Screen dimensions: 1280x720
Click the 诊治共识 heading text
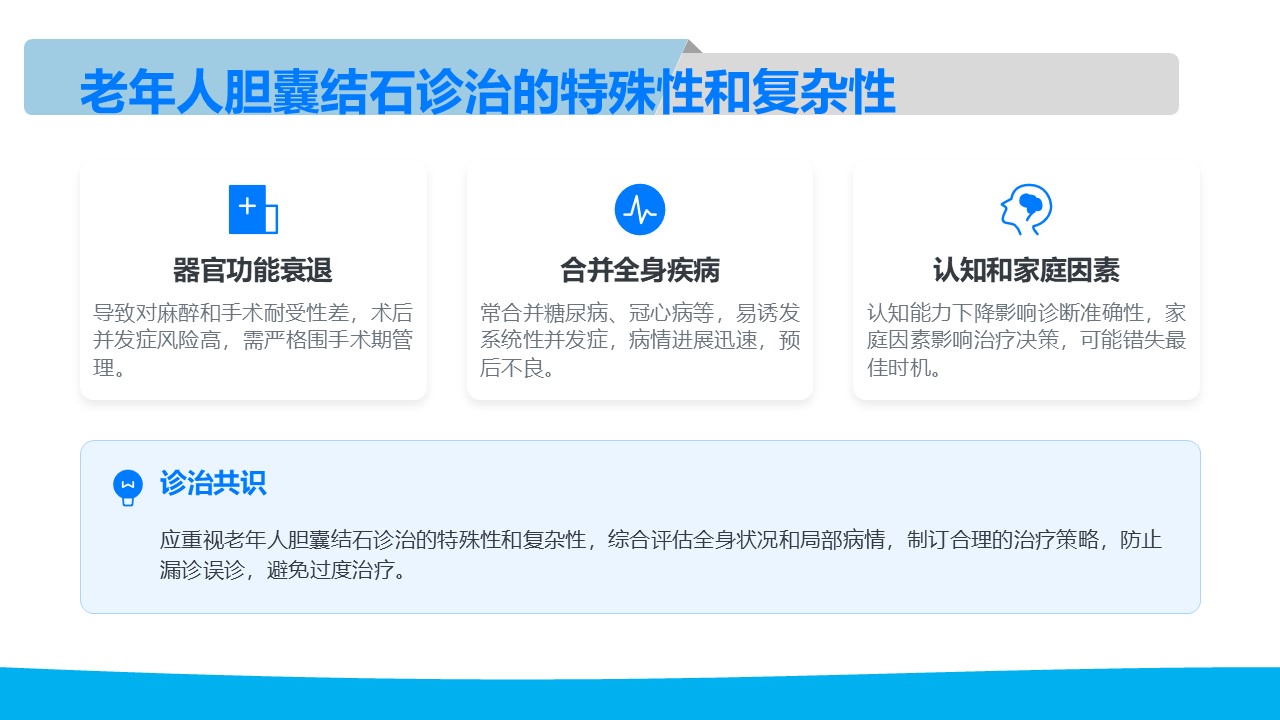(213, 484)
